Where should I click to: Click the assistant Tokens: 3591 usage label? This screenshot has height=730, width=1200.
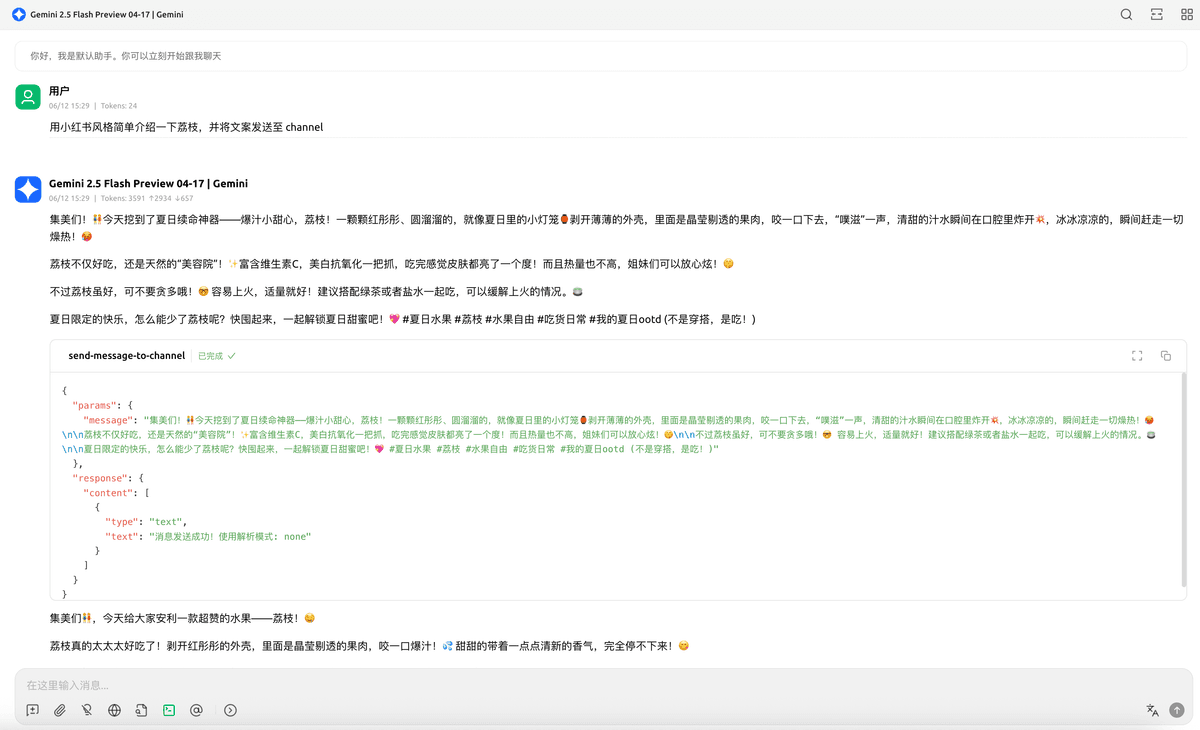(x=147, y=198)
